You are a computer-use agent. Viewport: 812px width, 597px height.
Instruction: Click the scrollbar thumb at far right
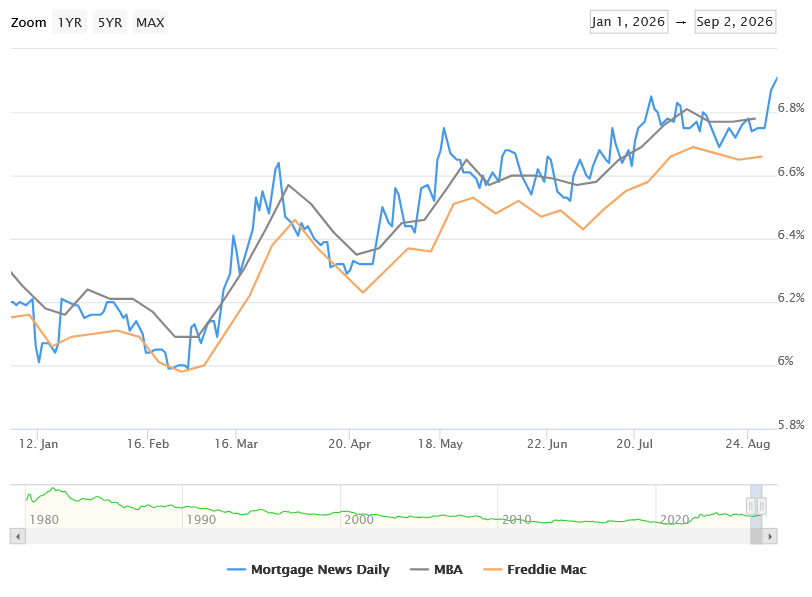756,536
